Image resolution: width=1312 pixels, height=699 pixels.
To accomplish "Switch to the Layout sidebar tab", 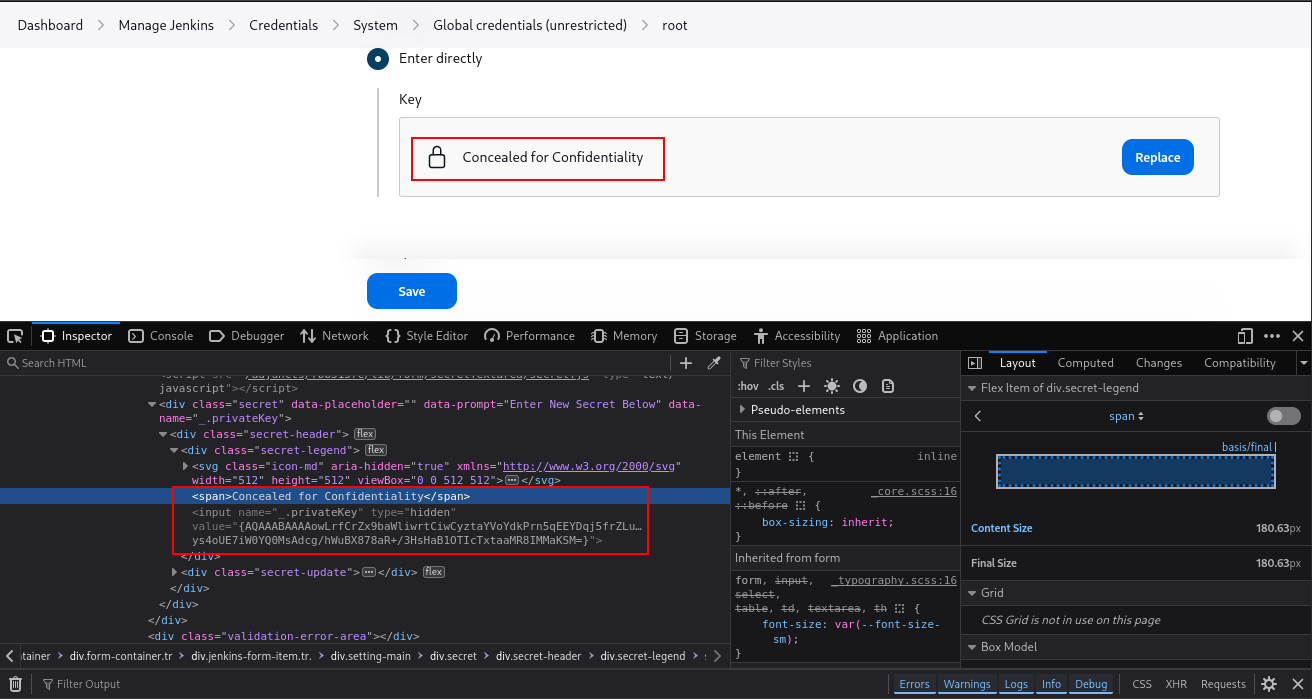I will point(1018,363).
